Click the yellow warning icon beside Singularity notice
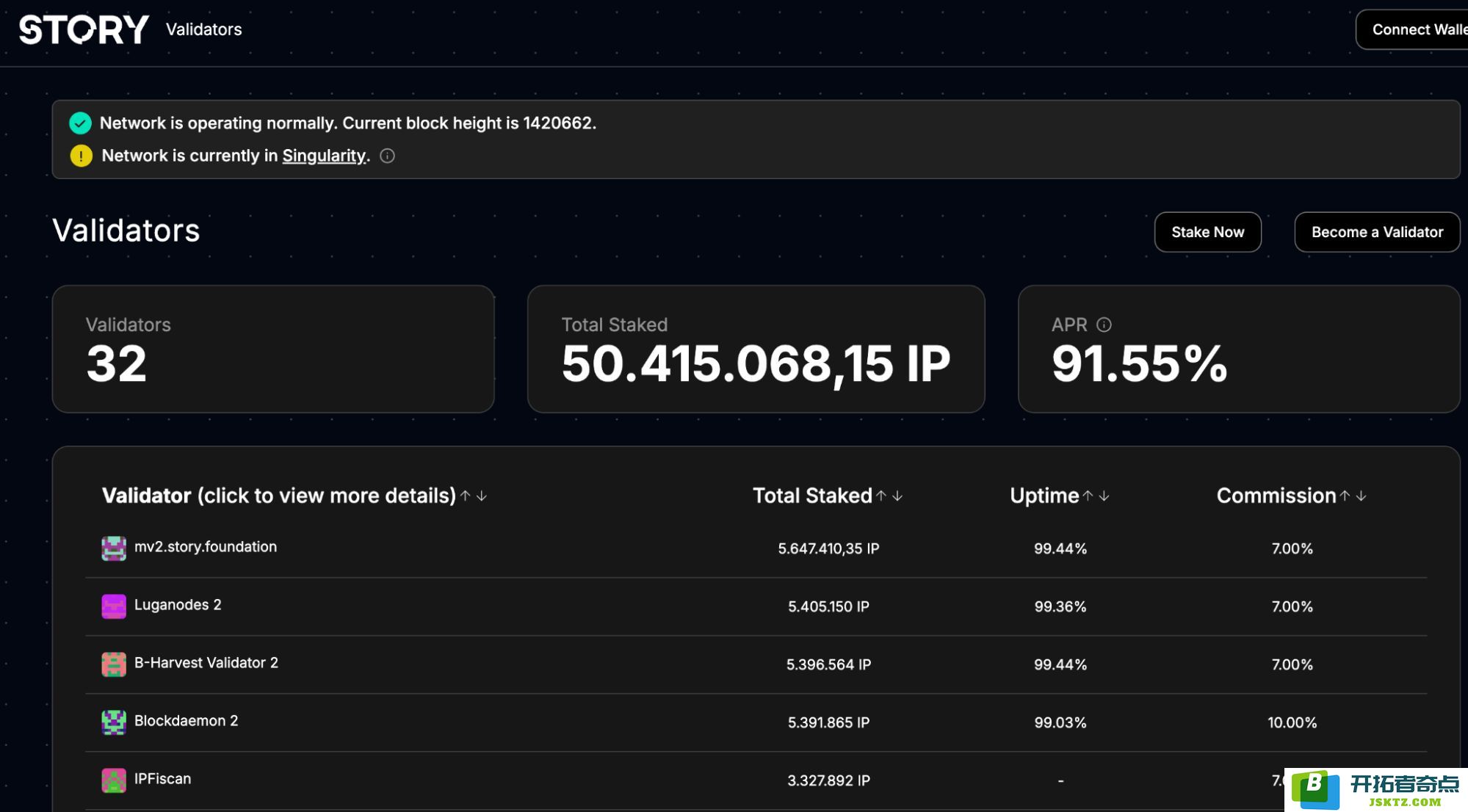Image resolution: width=1468 pixels, height=812 pixels. coord(81,156)
